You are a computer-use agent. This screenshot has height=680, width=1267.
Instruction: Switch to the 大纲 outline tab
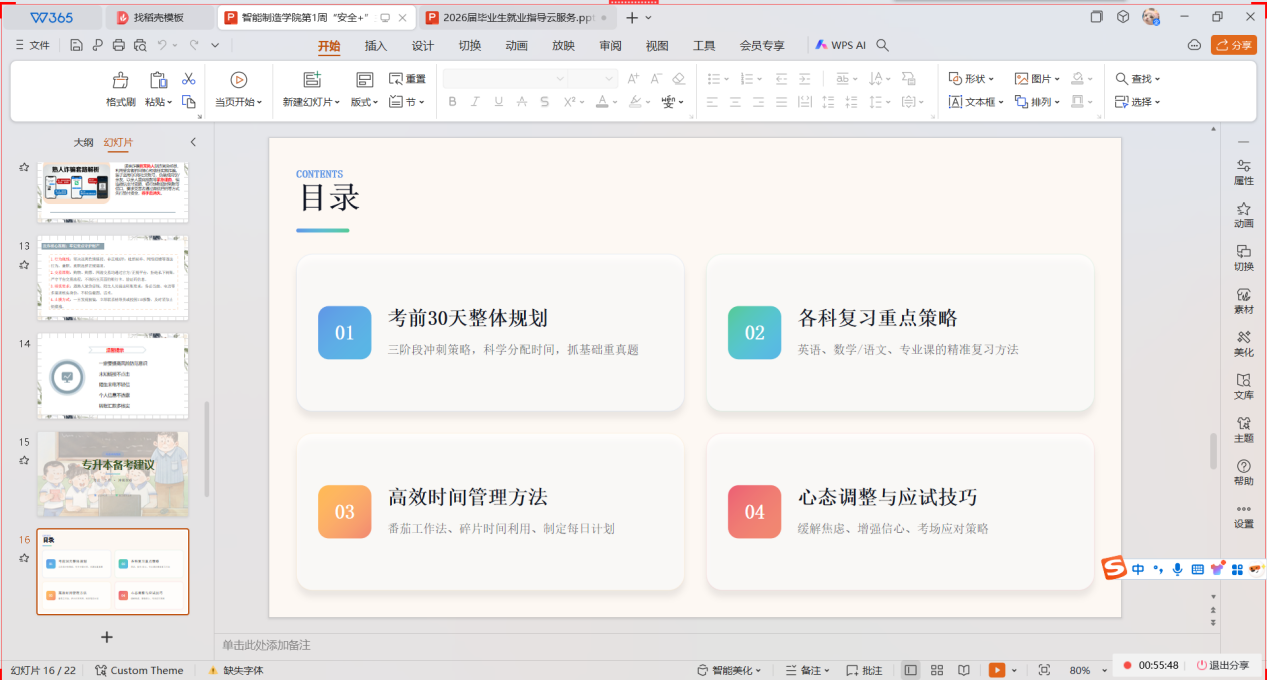pyautogui.click(x=84, y=142)
